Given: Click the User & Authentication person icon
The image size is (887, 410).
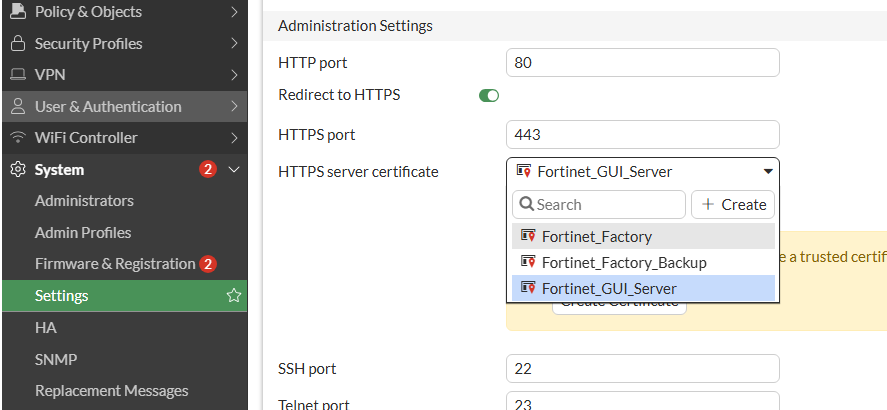Looking at the screenshot, I should pyautogui.click(x=19, y=106).
